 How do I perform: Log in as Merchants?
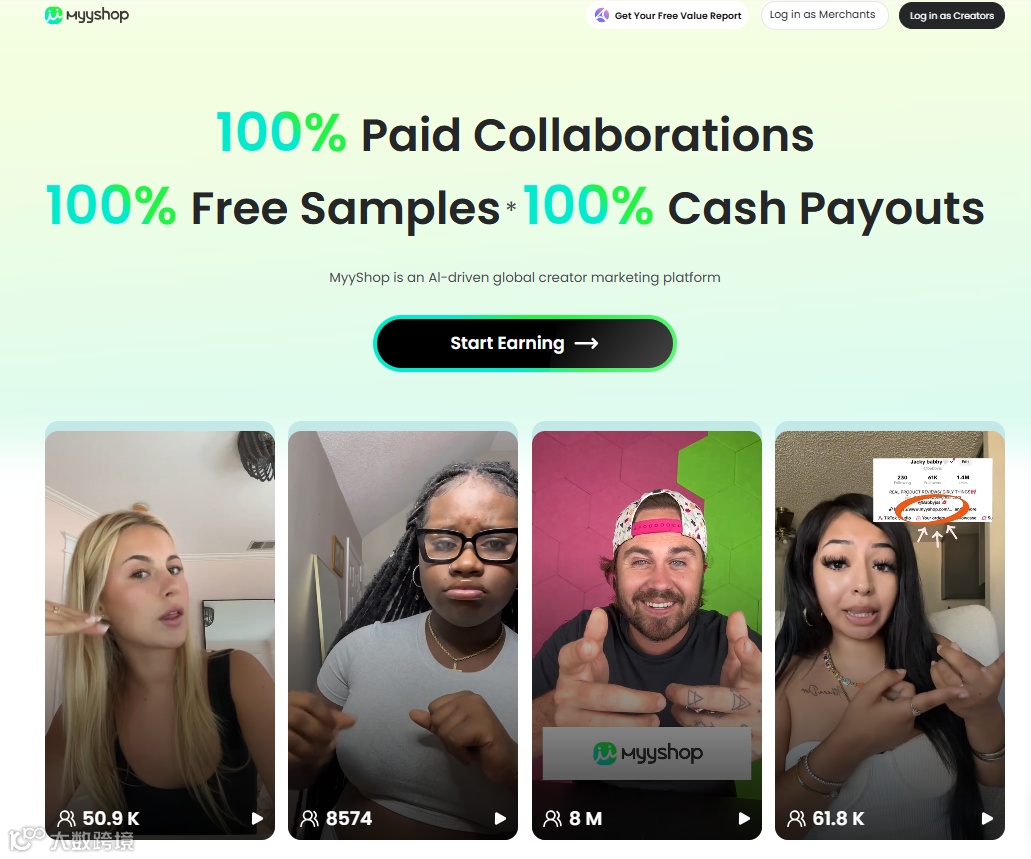click(x=824, y=15)
